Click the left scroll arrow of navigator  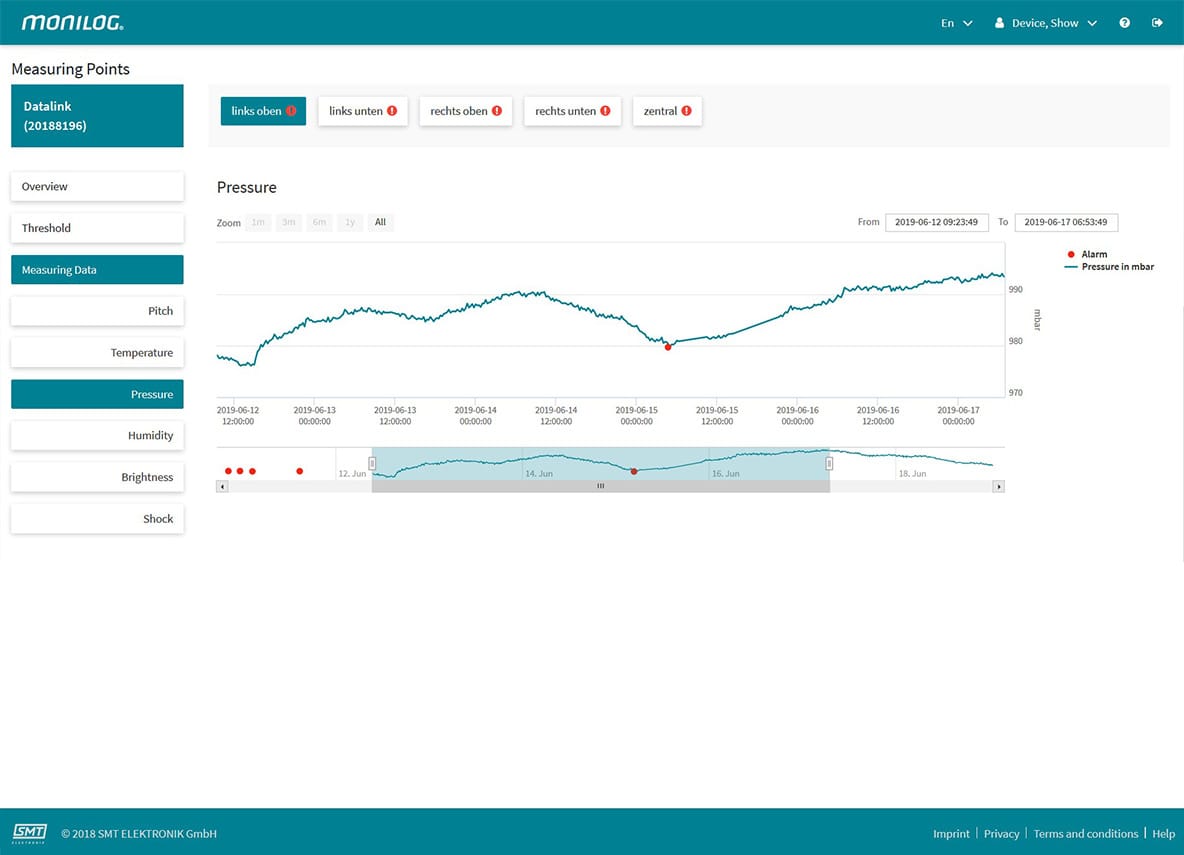pos(222,486)
